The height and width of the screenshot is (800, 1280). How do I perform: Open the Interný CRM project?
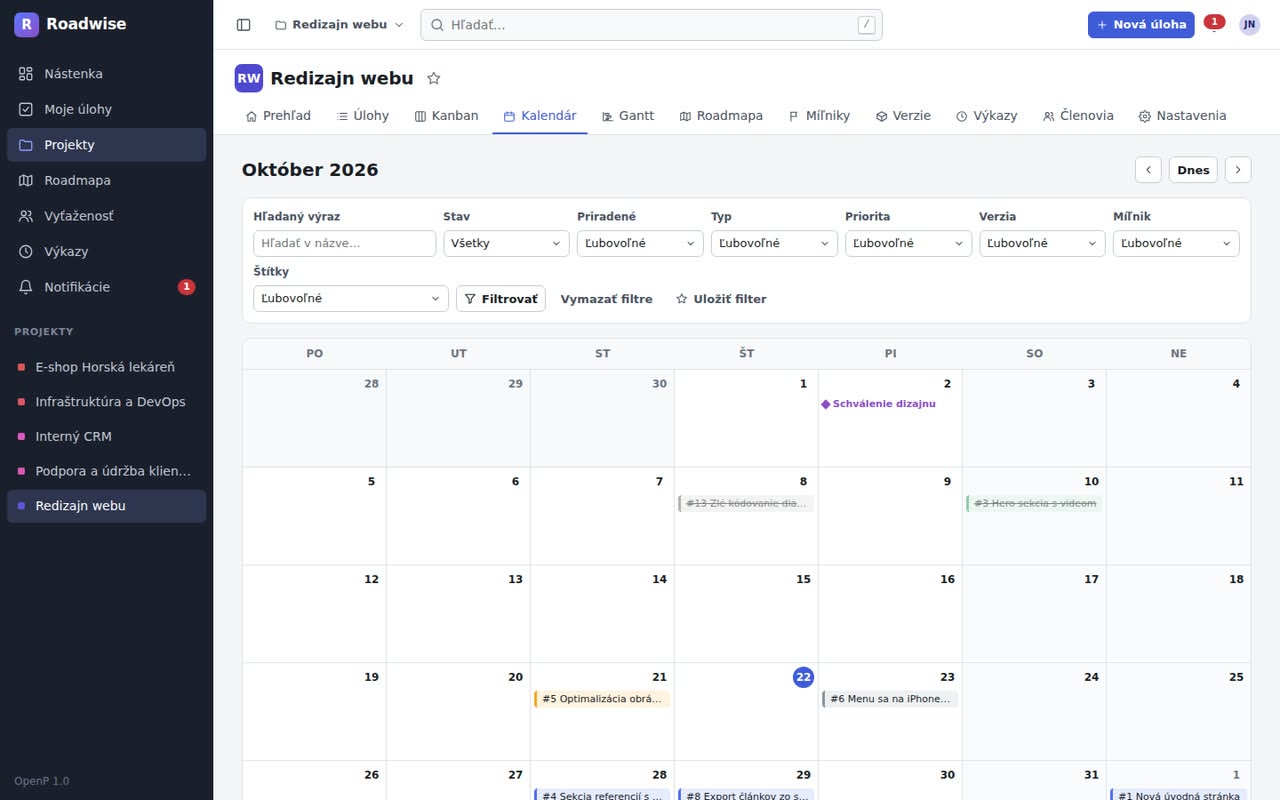click(x=107, y=436)
